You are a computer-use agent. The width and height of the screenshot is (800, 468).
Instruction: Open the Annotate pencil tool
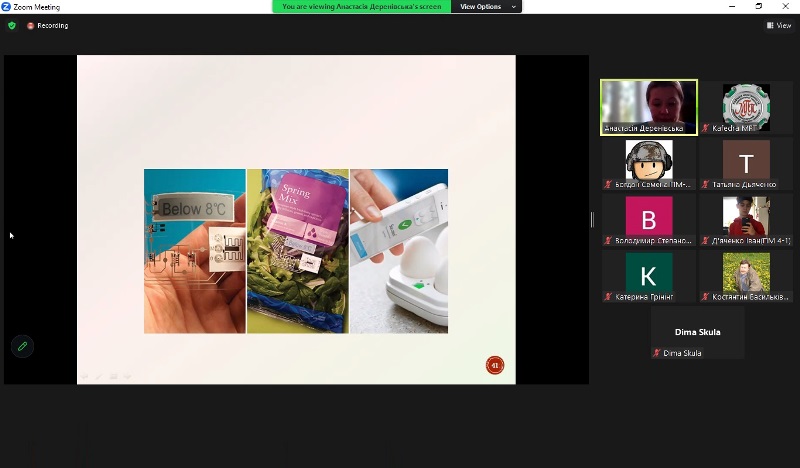[22, 346]
